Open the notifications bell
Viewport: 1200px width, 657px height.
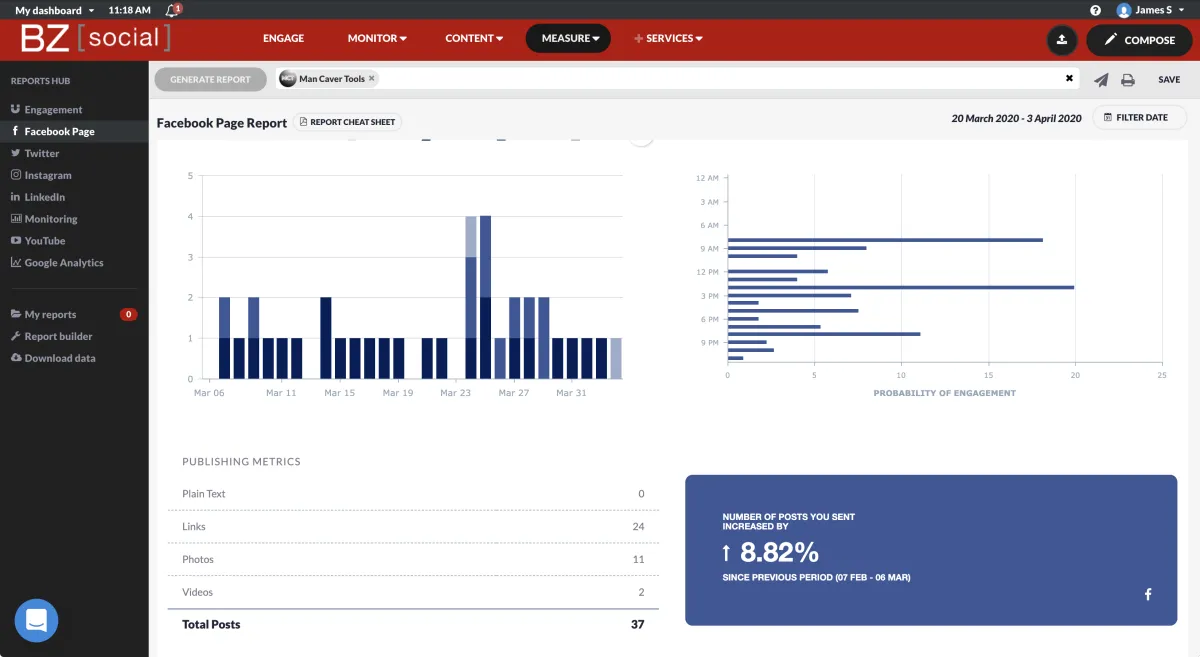(x=173, y=10)
